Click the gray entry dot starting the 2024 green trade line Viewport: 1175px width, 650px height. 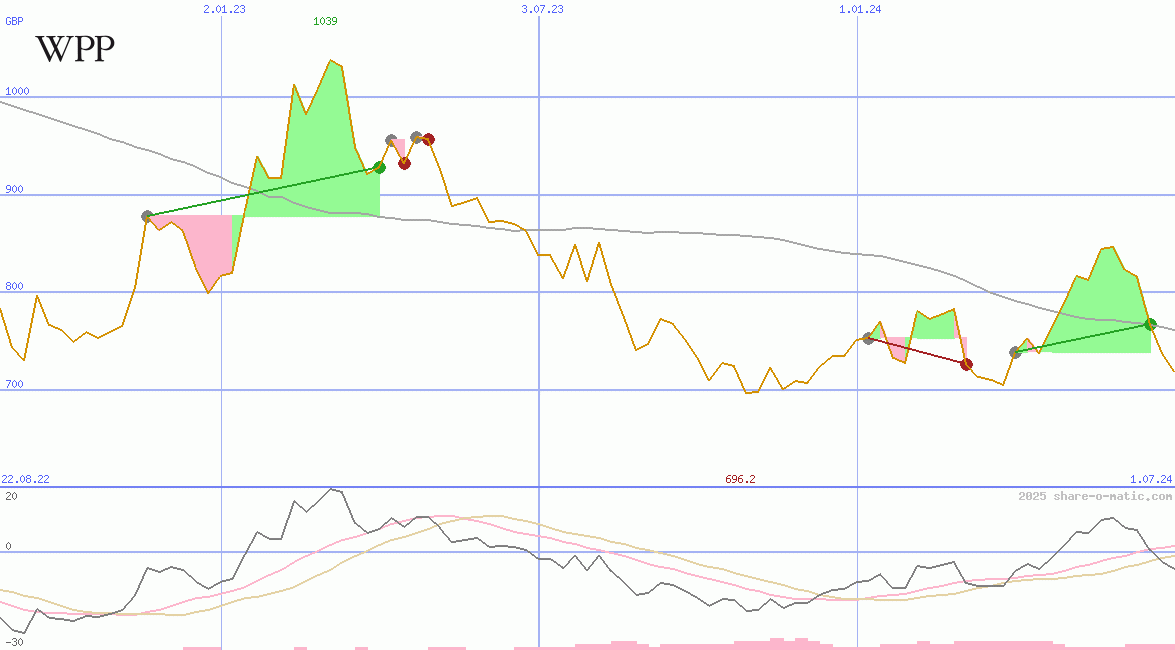pos(1015,352)
